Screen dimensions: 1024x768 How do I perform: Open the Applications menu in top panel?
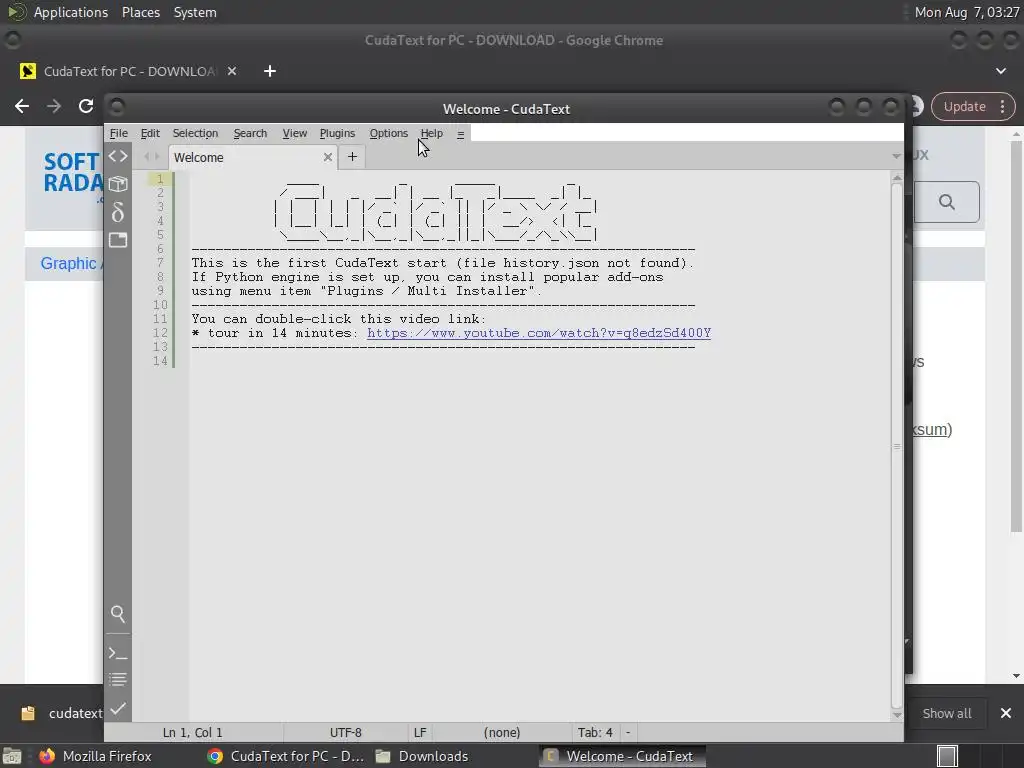pyautogui.click(x=71, y=12)
